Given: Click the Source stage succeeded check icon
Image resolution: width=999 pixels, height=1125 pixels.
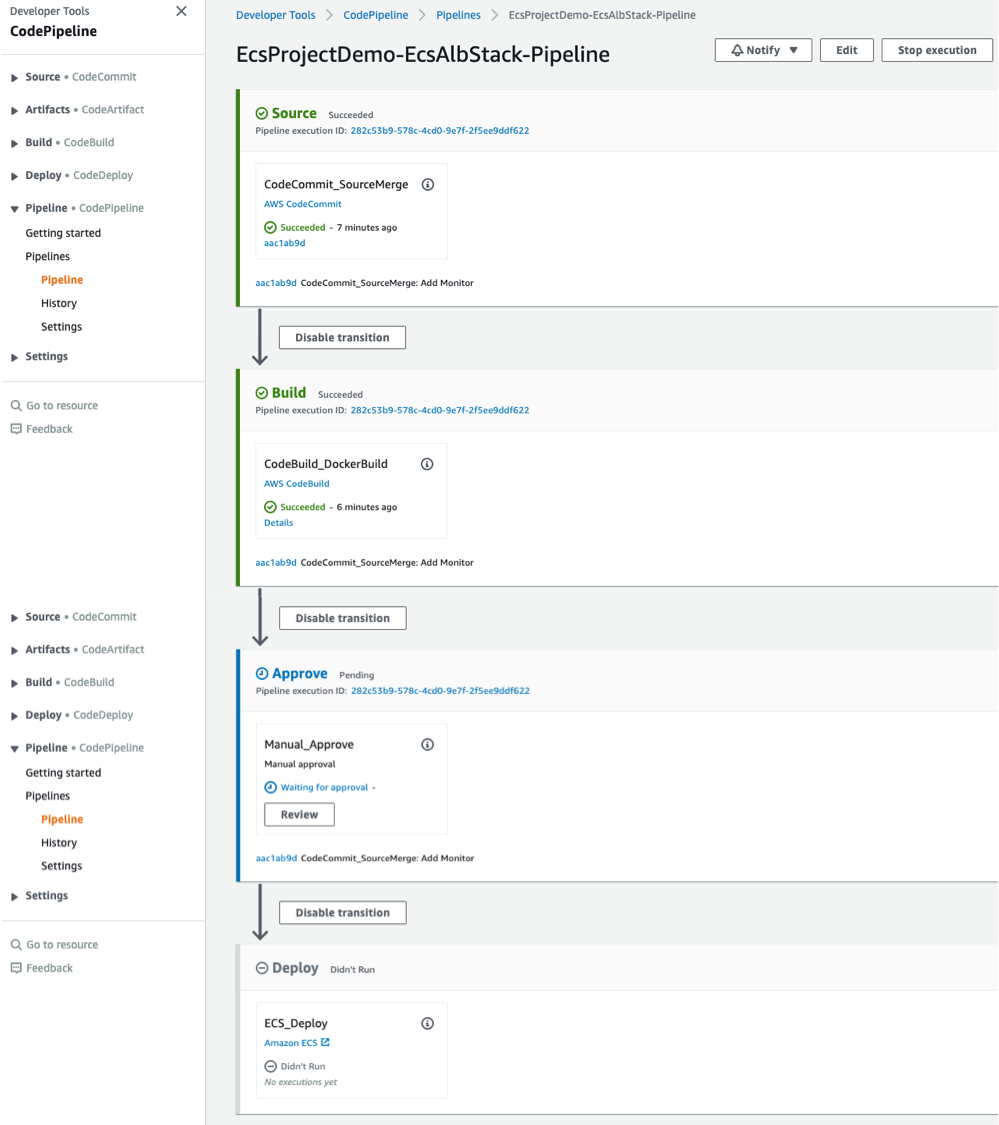Looking at the screenshot, I should [262, 113].
